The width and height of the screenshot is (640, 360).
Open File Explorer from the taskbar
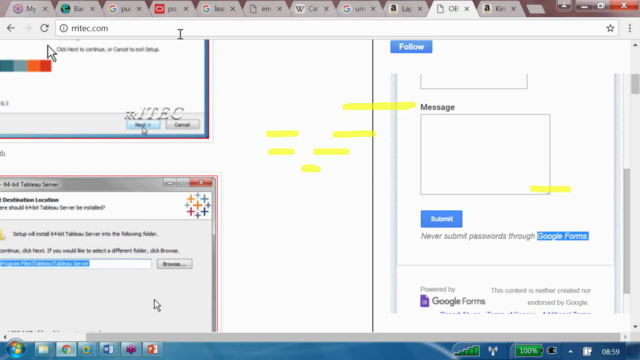tap(43, 350)
